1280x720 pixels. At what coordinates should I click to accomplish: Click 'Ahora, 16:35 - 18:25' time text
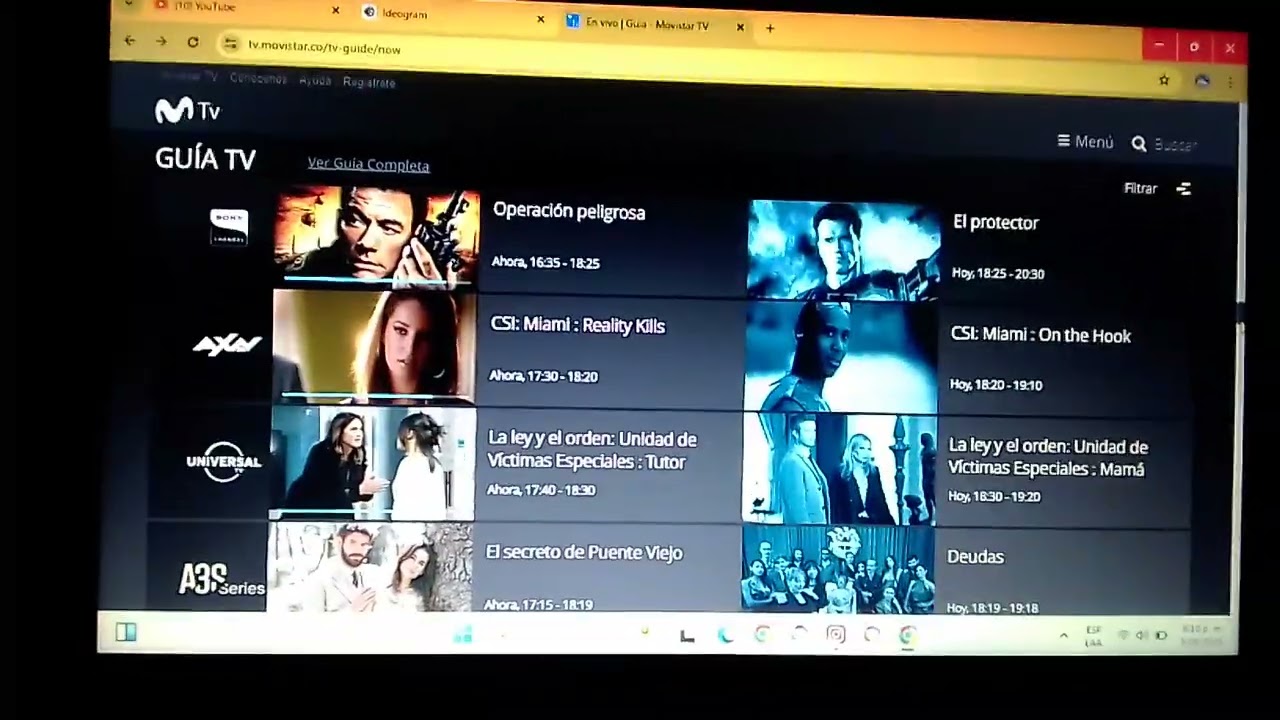(x=545, y=262)
